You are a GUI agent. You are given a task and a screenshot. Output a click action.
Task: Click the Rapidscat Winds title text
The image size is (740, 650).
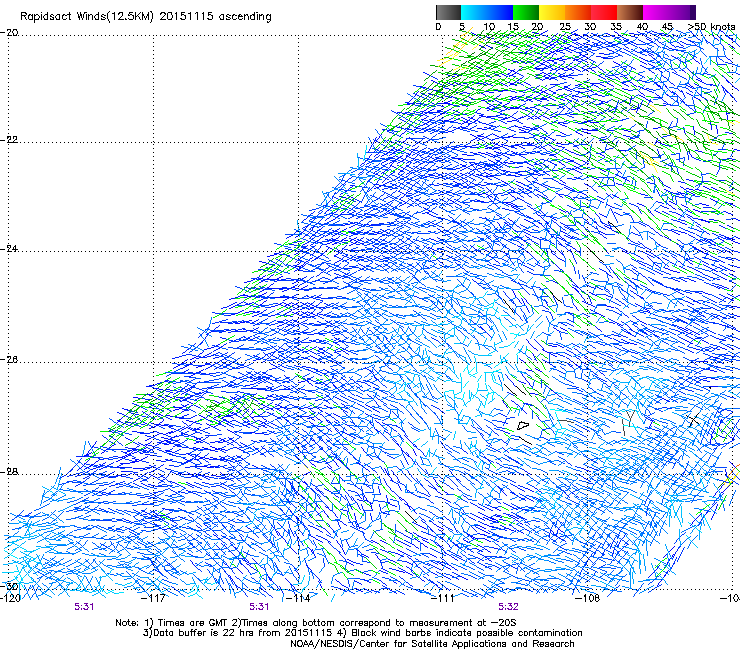(x=146, y=17)
